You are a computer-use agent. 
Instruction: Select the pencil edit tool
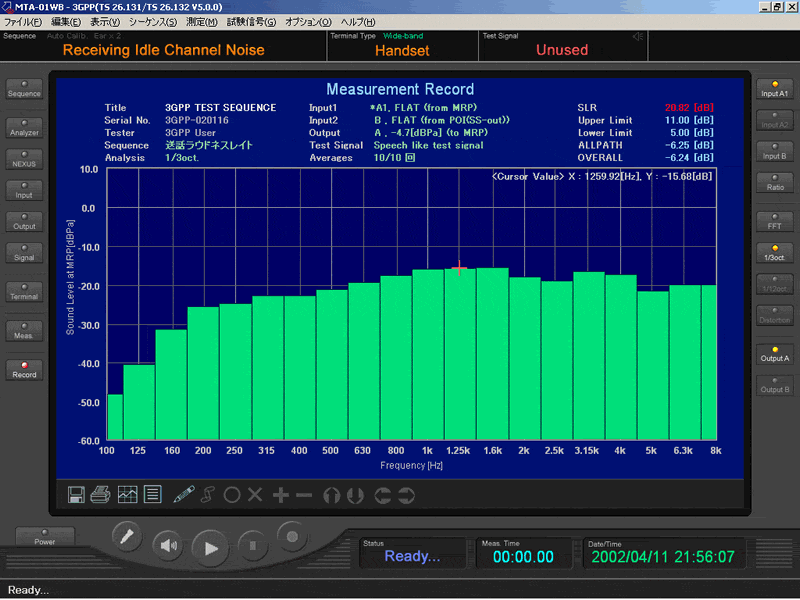[183, 493]
